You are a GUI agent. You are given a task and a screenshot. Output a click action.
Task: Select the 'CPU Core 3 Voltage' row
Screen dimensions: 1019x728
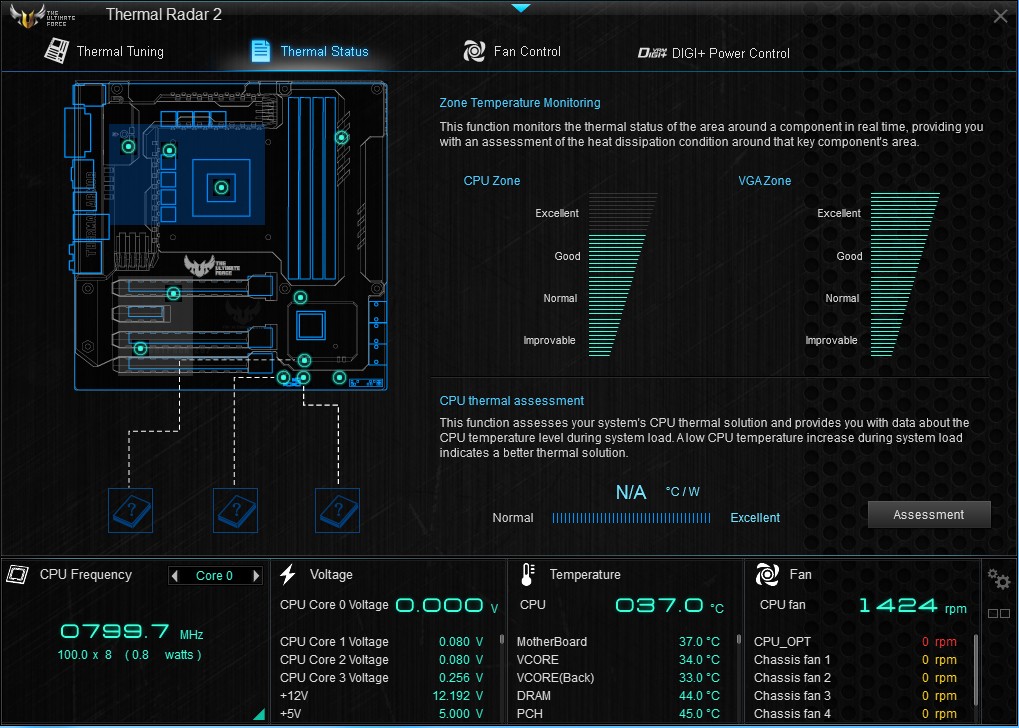(381, 678)
